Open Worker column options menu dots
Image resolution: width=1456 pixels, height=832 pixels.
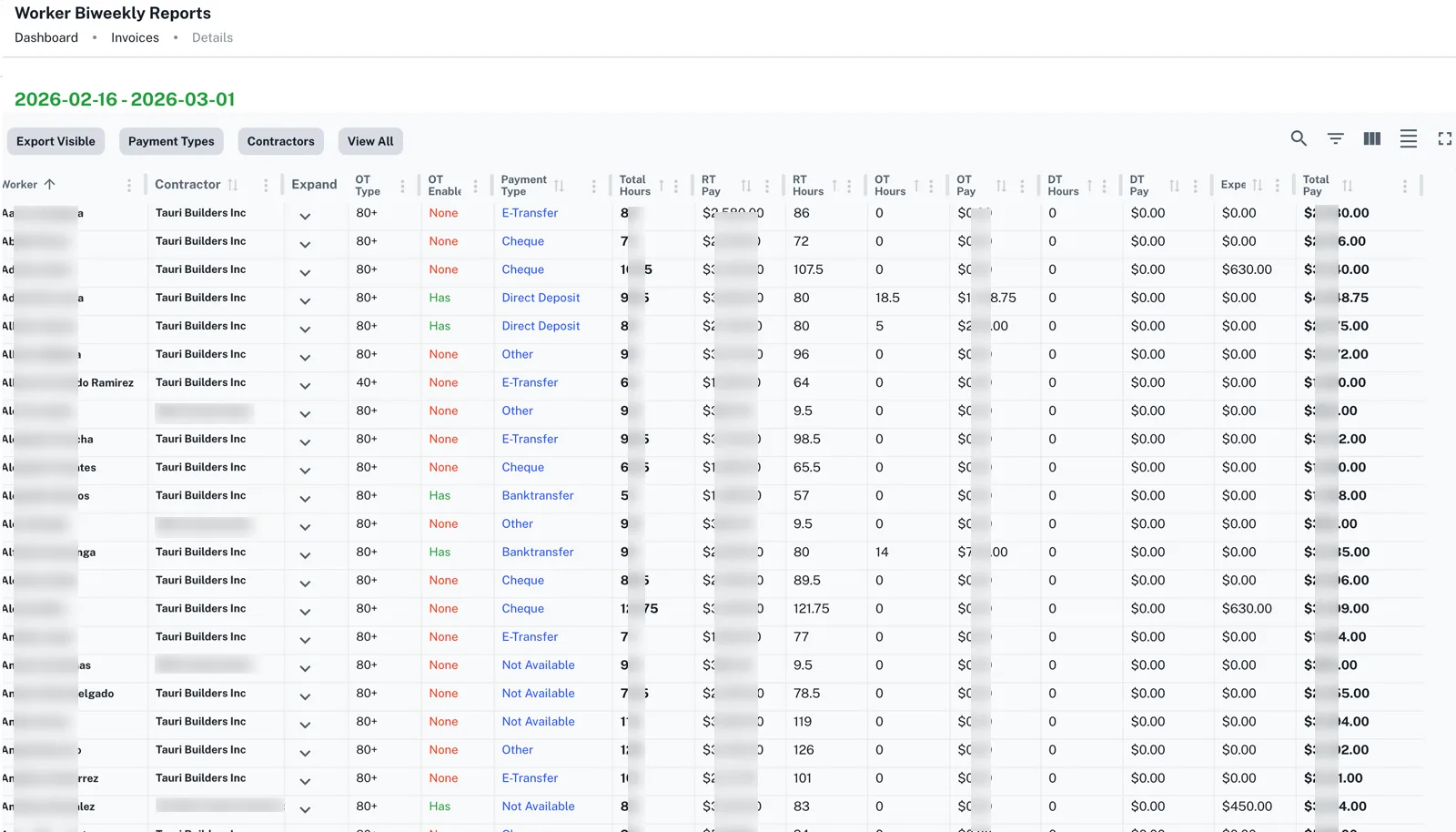coord(129,186)
